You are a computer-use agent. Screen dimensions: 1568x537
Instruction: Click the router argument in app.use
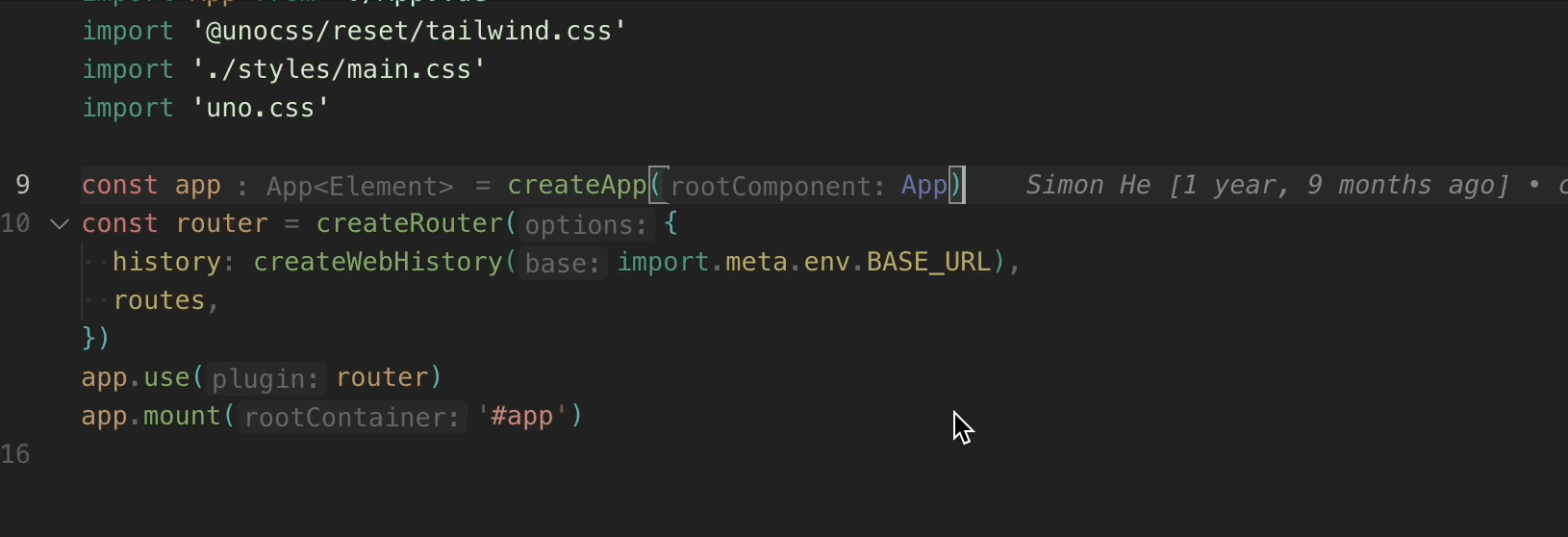pyautogui.click(x=382, y=377)
